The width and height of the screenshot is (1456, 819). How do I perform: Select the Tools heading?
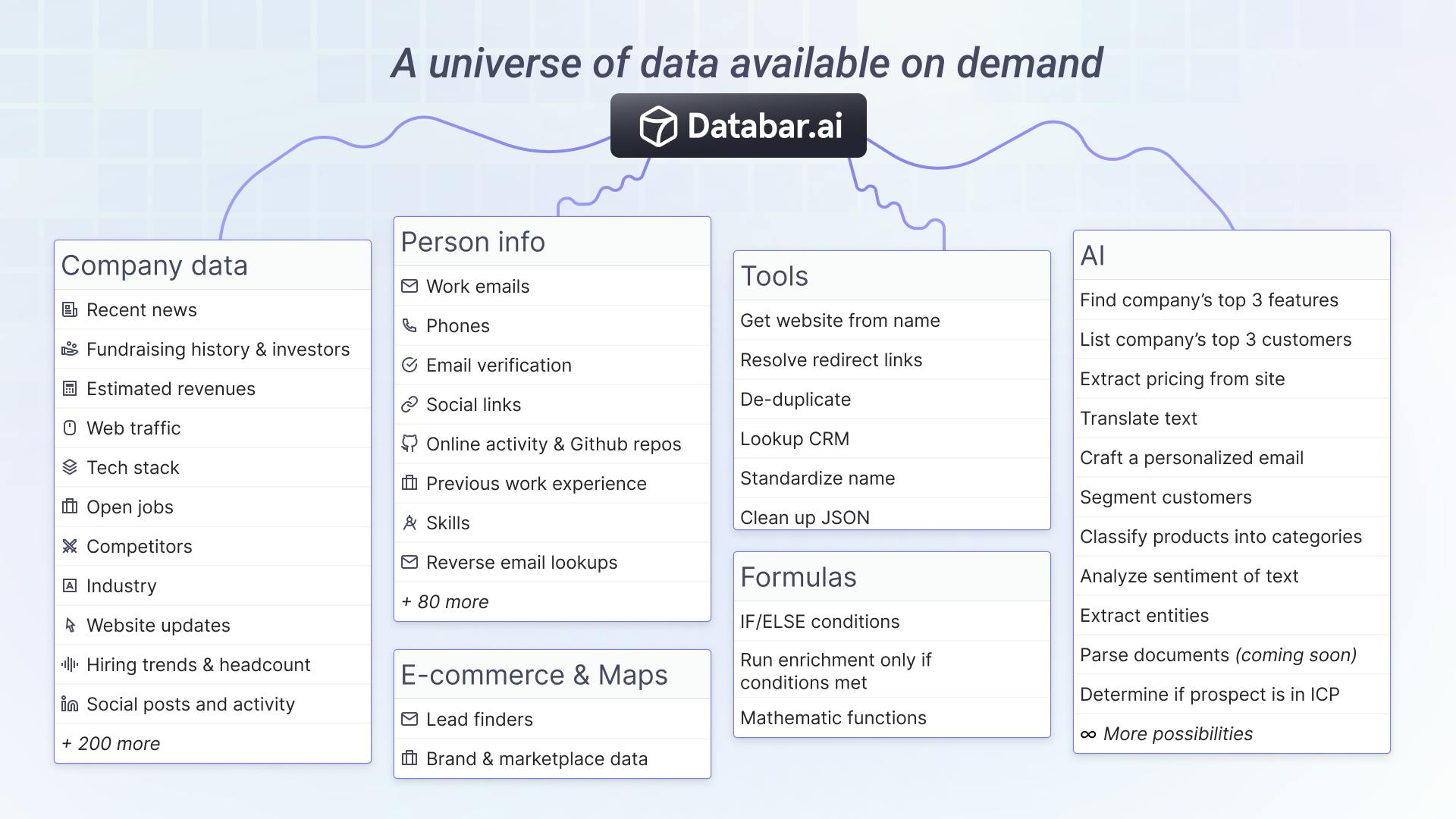click(774, 276)
